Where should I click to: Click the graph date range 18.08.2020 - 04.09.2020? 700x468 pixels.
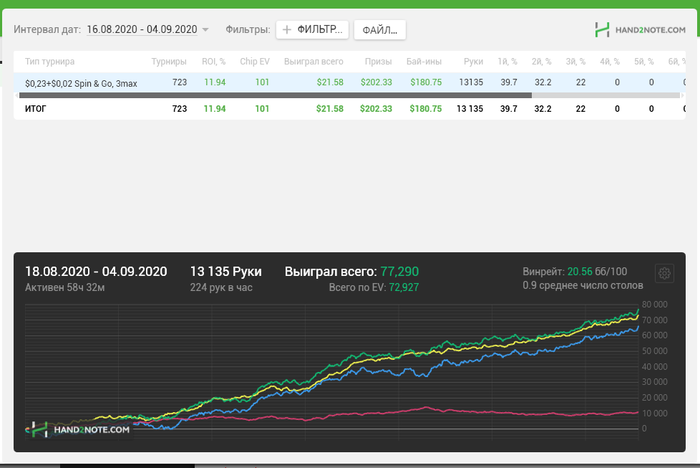(x=96, y=272)
